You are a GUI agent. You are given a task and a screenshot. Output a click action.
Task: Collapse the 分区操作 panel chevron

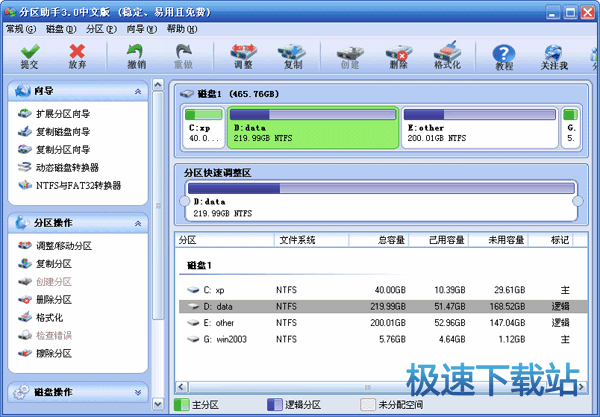pos(138,223)
